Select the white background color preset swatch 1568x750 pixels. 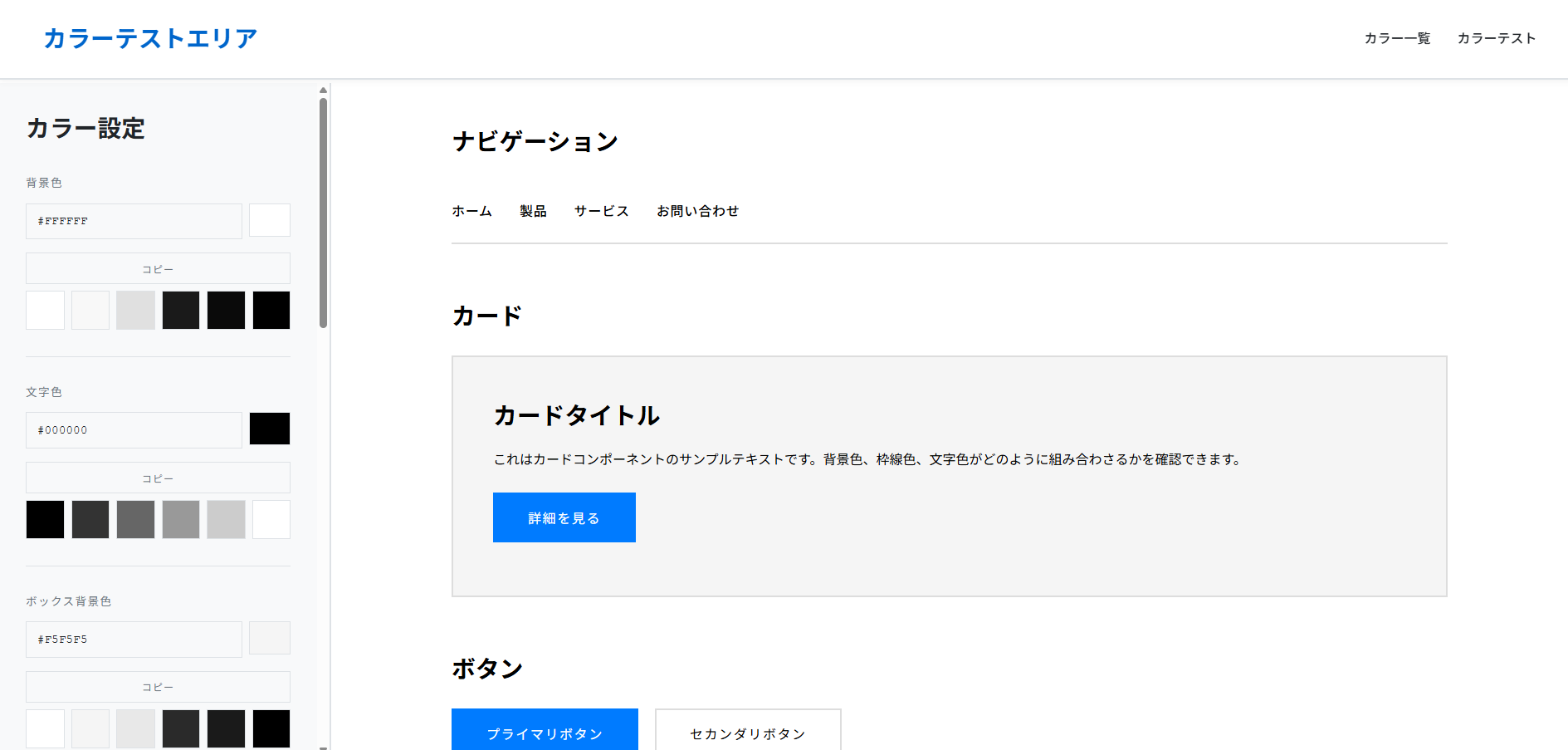45,310
